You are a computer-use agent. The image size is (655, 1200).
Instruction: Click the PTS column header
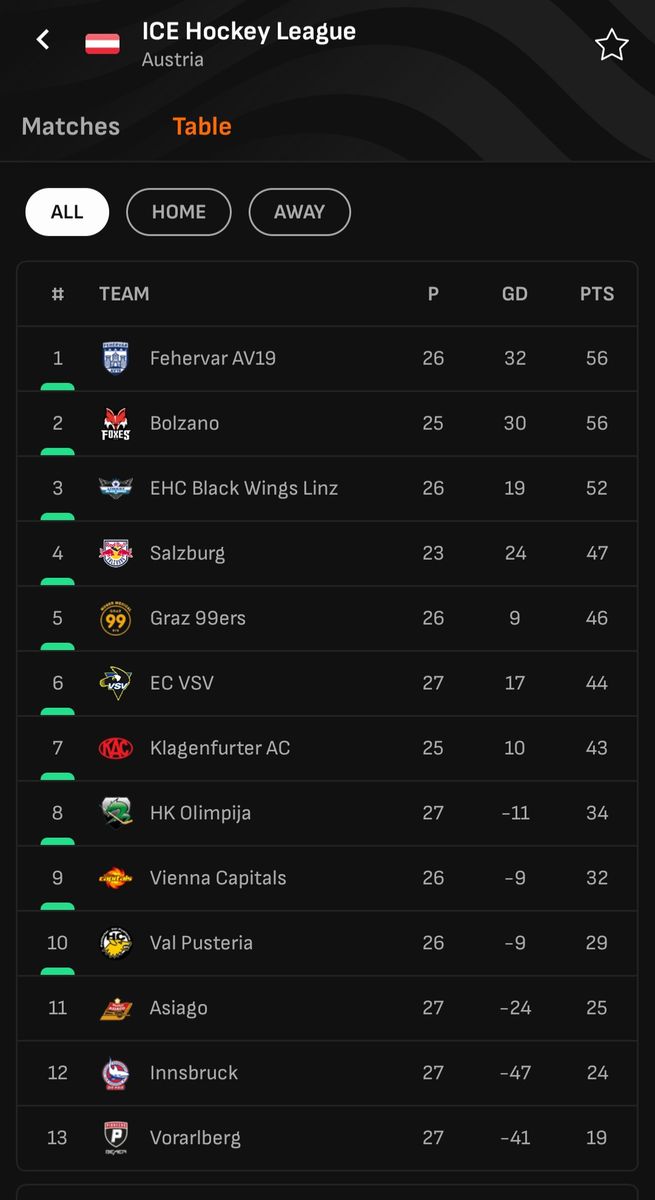[597, 294]
